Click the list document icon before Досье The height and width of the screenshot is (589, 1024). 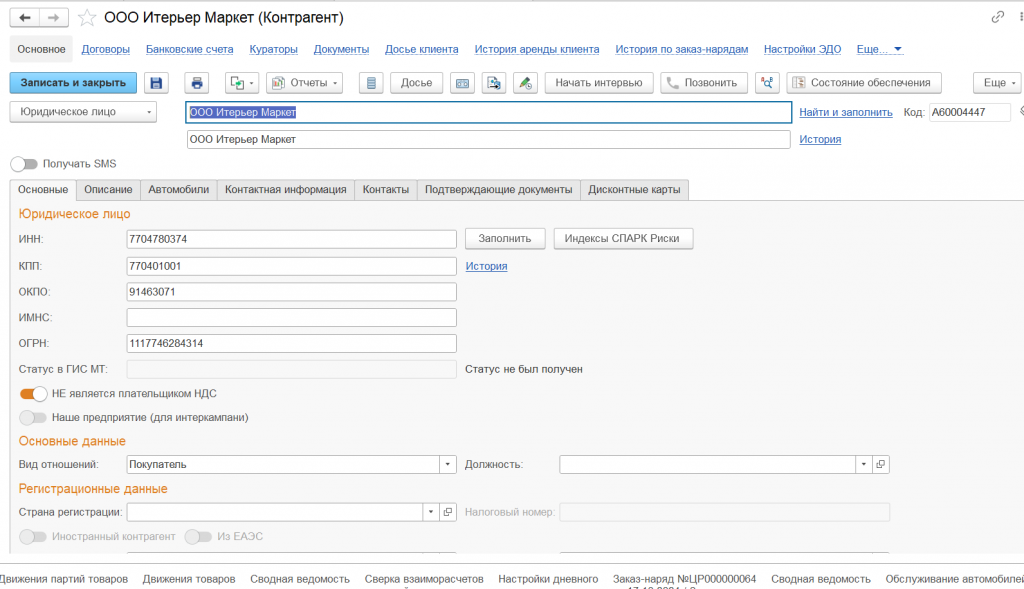[371, 83]
